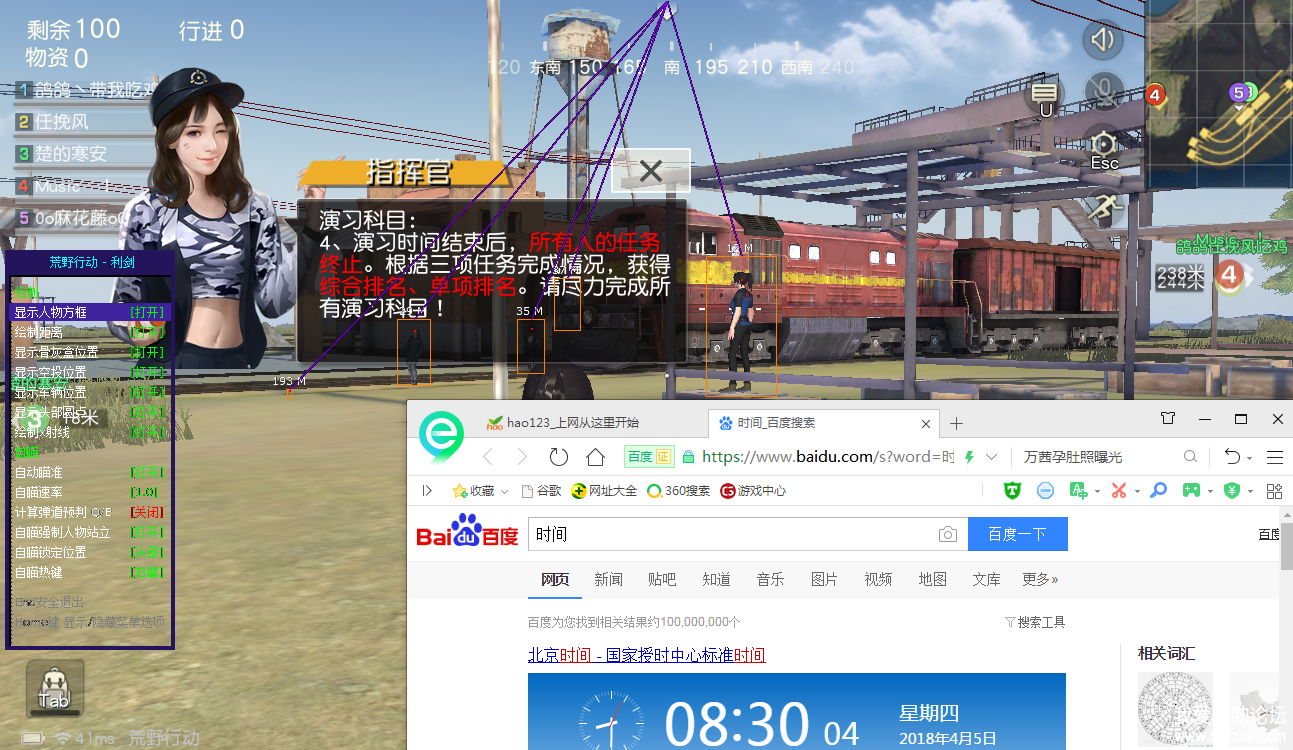Screen dimensions: 1293x750
Task: Toggle the sidebar expand icon on the bookmarks bar
Action: [x=428, y=490]
